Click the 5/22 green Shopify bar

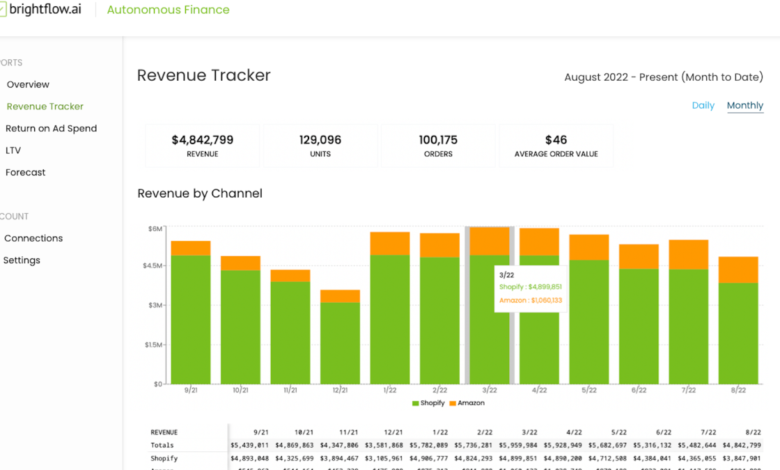[589, 322]
